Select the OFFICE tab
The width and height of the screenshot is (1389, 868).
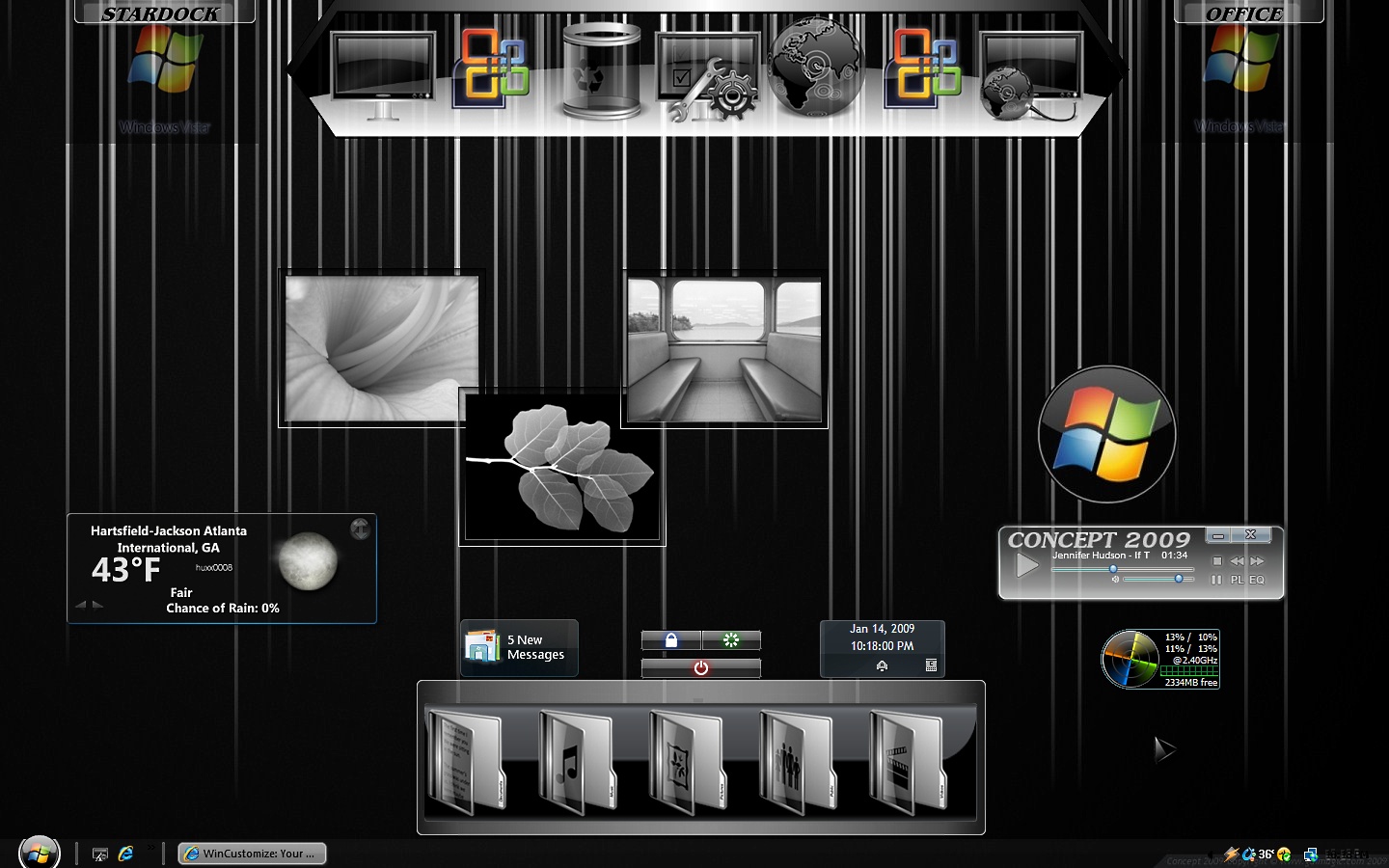click(x=1245, y=13)
